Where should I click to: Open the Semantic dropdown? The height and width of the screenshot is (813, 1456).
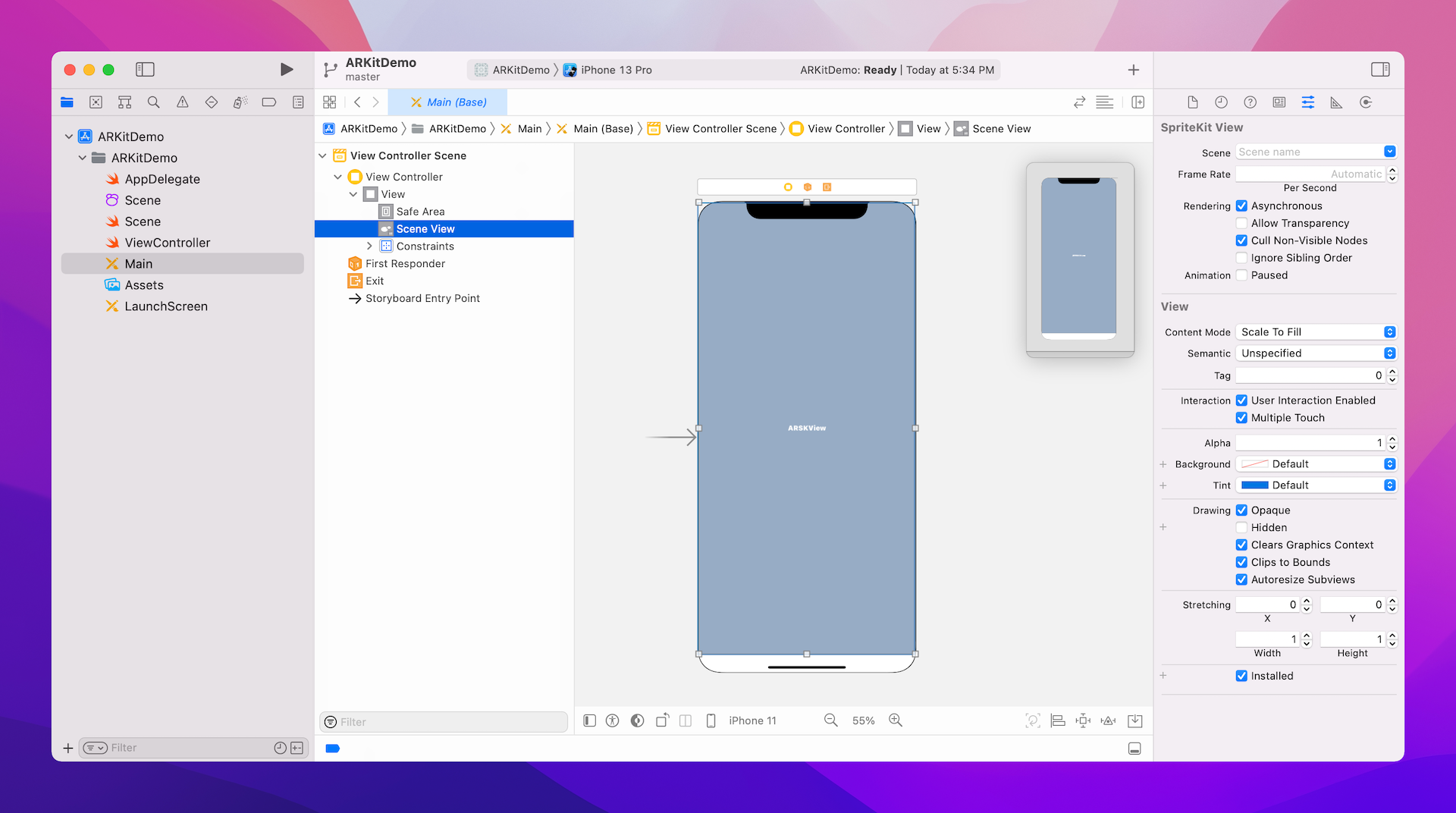[1316, 353]
